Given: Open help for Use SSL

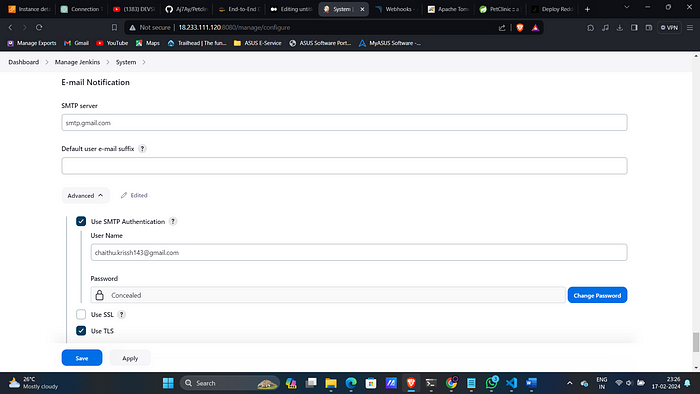Looking at the screenshot, I should coord(121,315).
